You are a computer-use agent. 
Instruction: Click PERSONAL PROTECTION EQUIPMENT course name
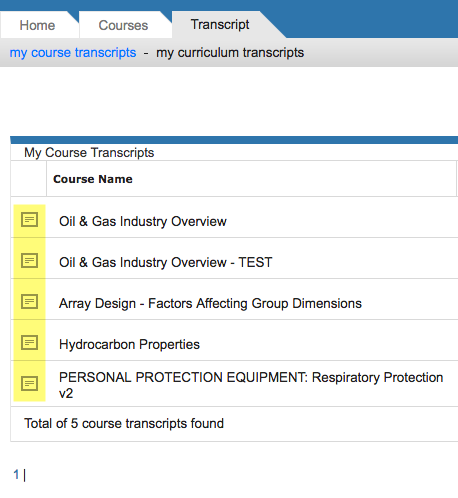(x=251, y=385)
